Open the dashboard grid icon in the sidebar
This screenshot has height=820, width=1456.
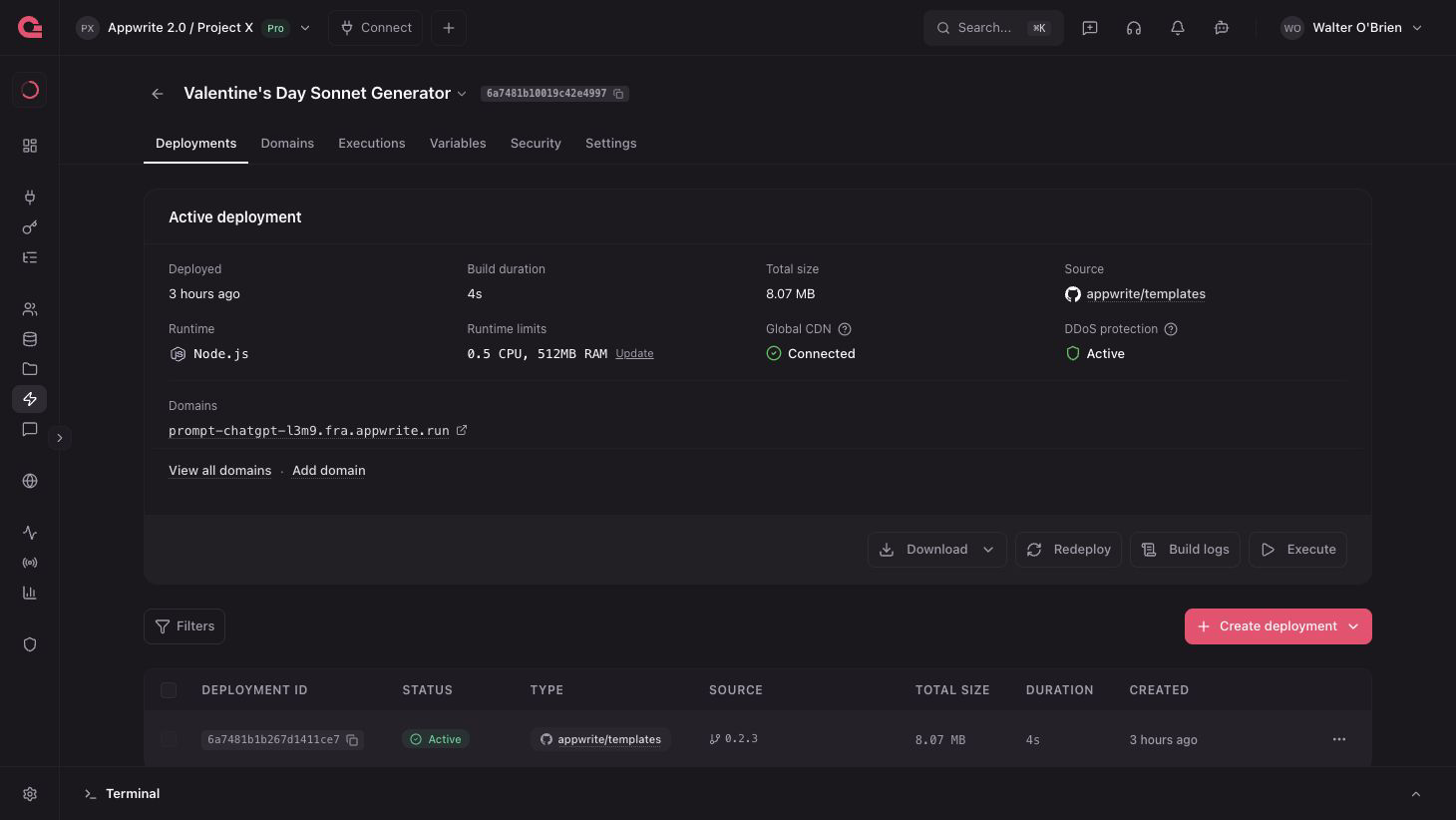click(x=30, y=146)
